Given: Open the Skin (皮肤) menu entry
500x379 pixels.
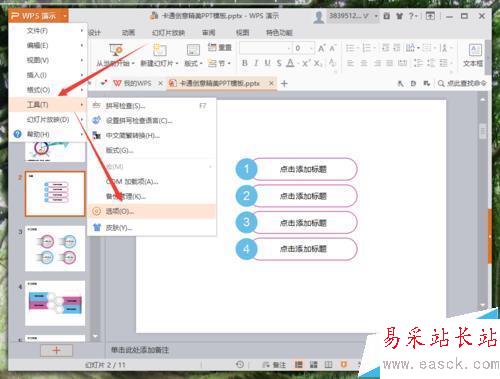Looking at the screenshot, I should tap(152, 228).
